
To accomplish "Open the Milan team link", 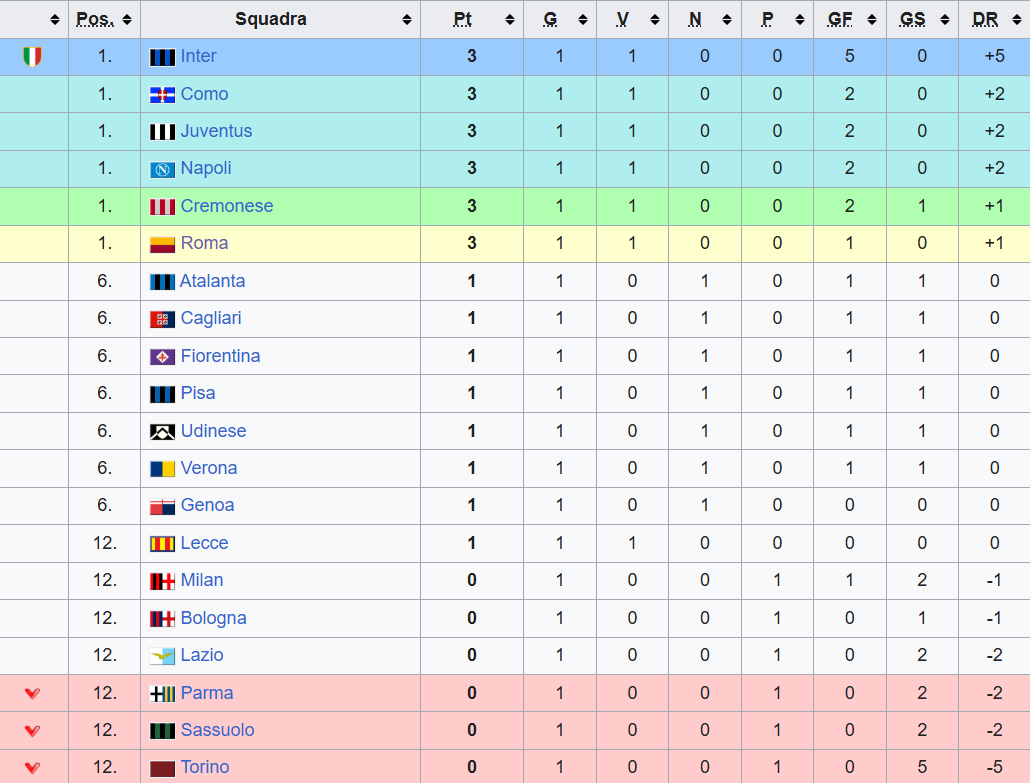I will [x=202, y=580].
